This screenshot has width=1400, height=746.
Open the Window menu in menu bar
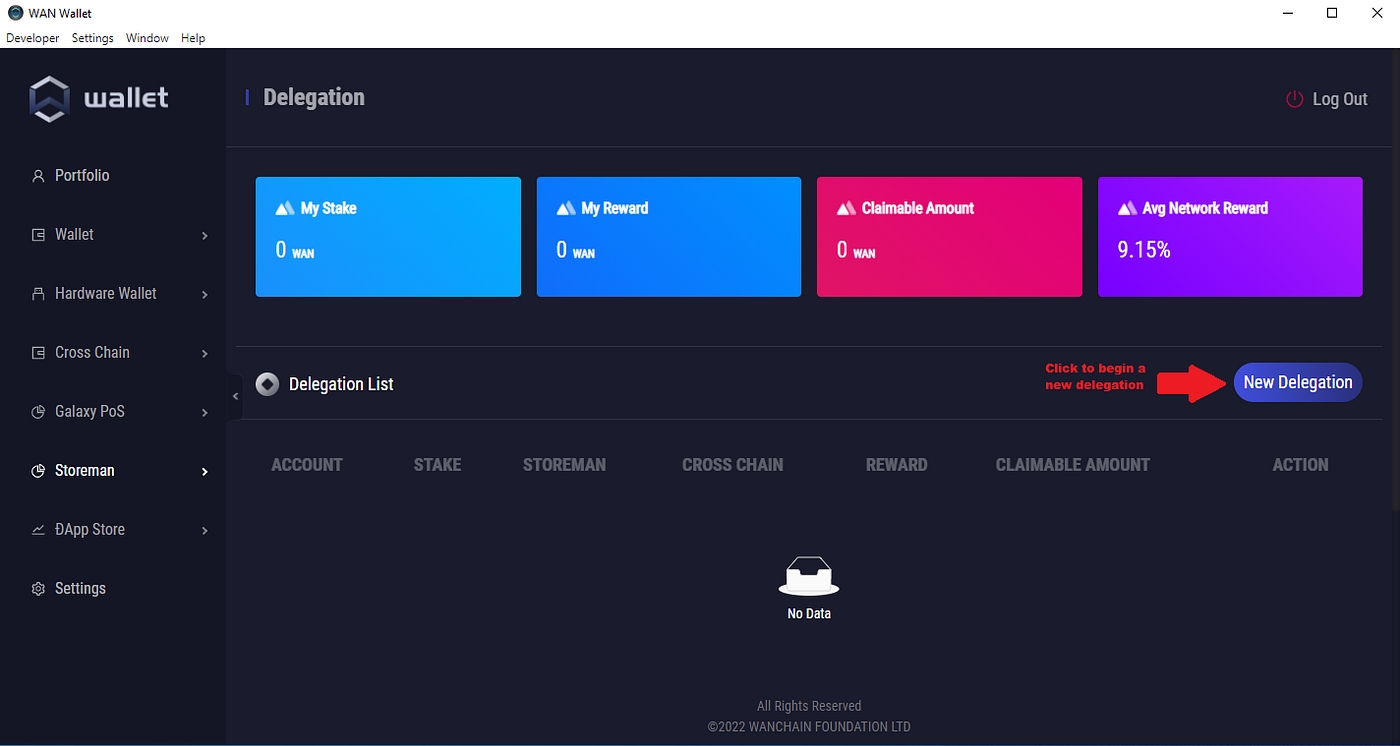[147, 38]
